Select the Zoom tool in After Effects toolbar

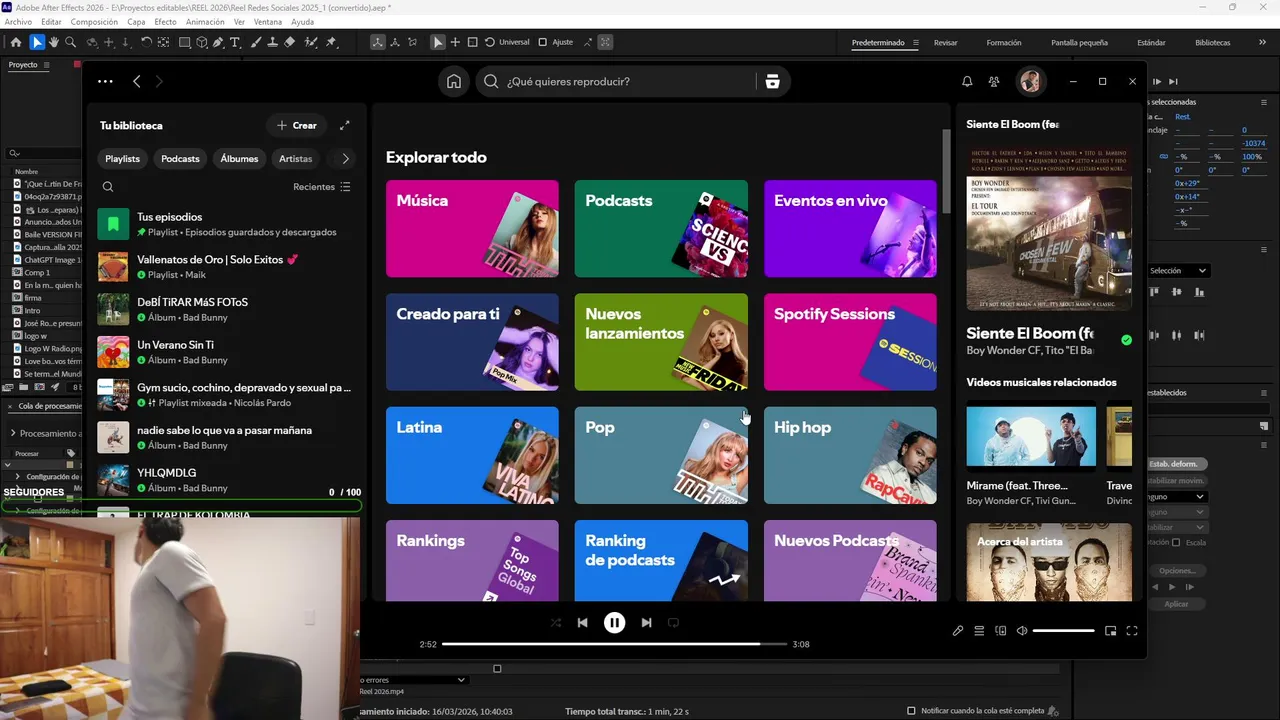coord(70,42)
